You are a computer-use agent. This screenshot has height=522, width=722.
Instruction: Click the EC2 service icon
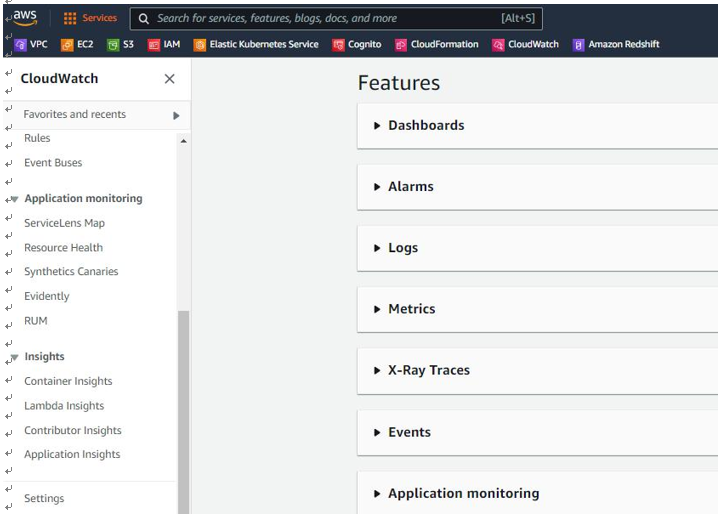[x=67, y=45]
